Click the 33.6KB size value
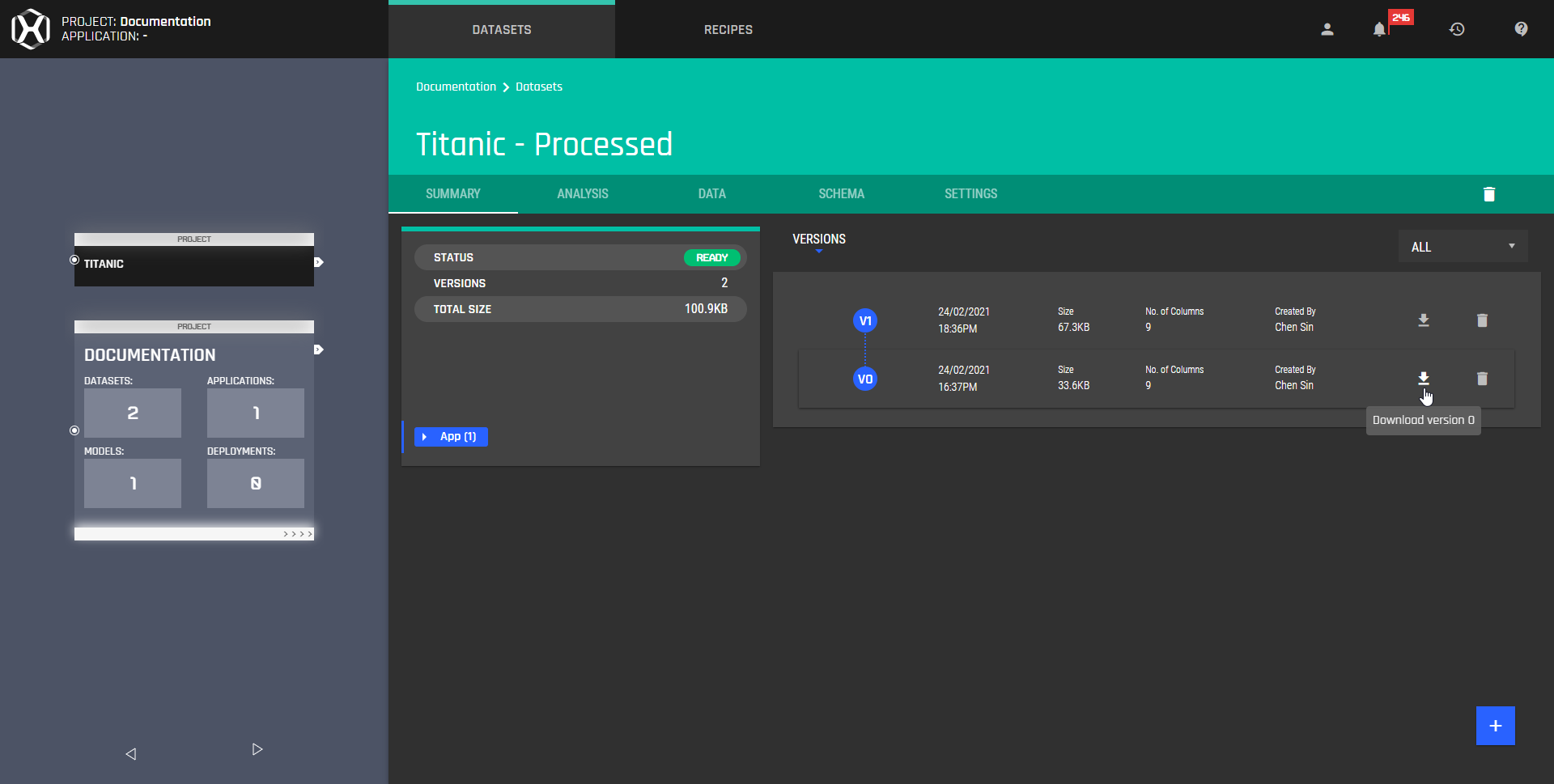1554x784 pixels. pyautogui.click(x=1074, y=386)
